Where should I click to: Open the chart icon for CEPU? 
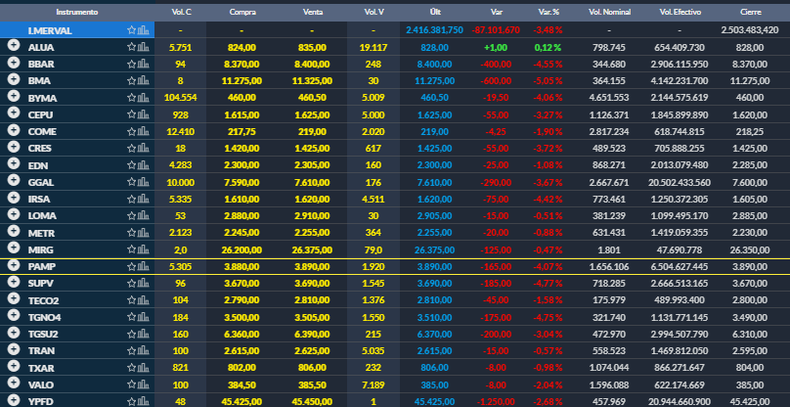click(144, 114)
